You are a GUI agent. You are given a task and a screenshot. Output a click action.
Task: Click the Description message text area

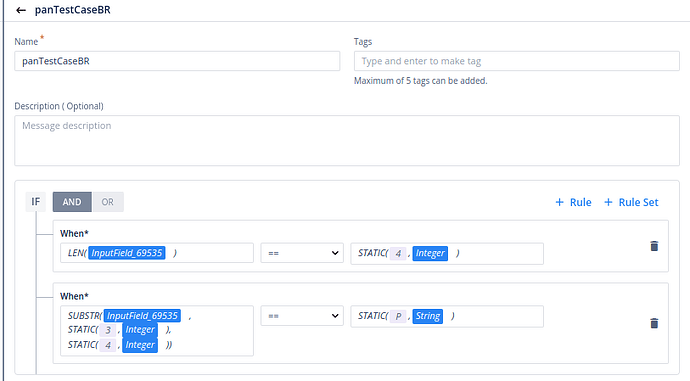[347, 141]
